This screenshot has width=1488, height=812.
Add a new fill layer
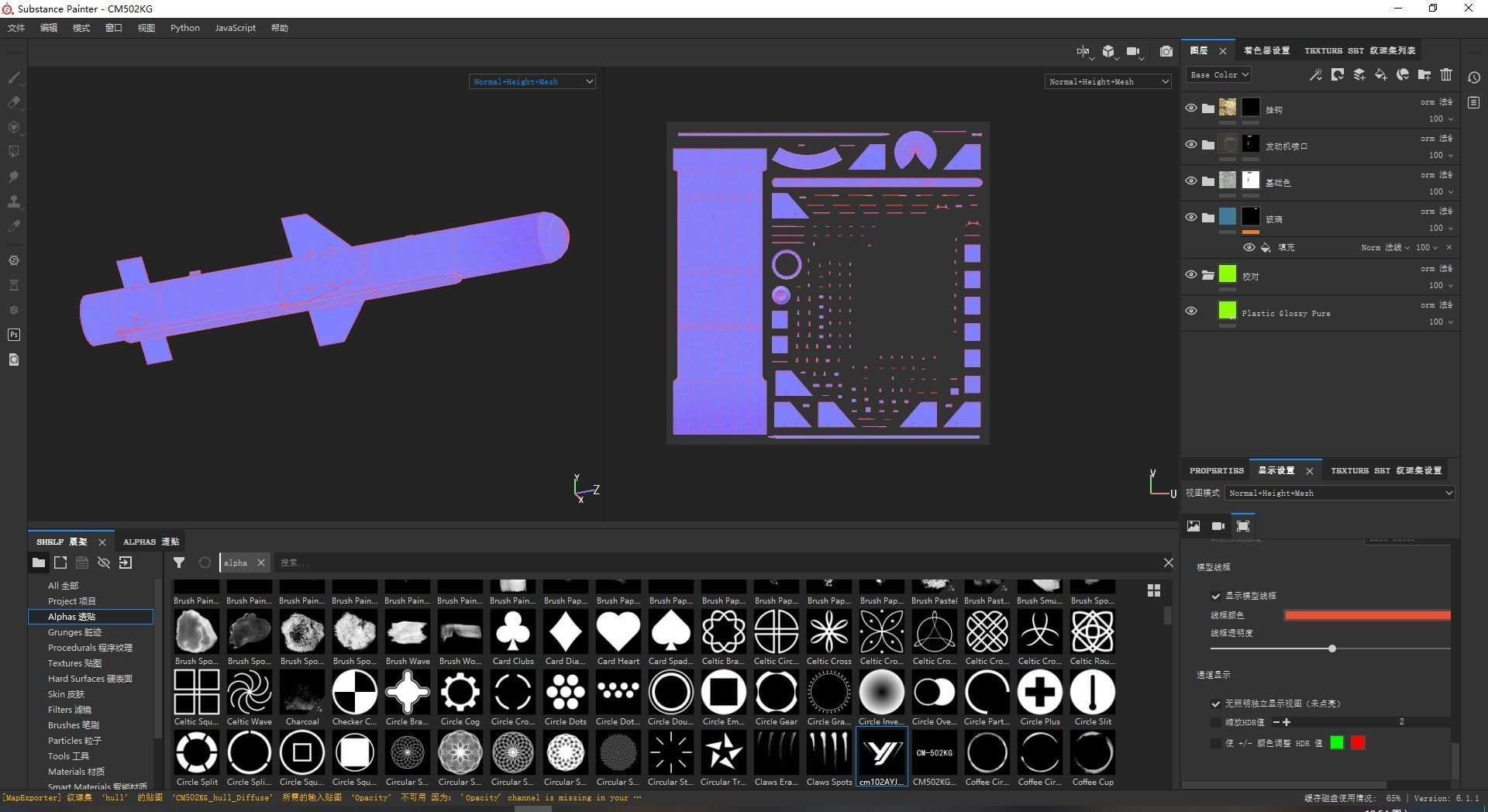click(x=1380, y=74)
